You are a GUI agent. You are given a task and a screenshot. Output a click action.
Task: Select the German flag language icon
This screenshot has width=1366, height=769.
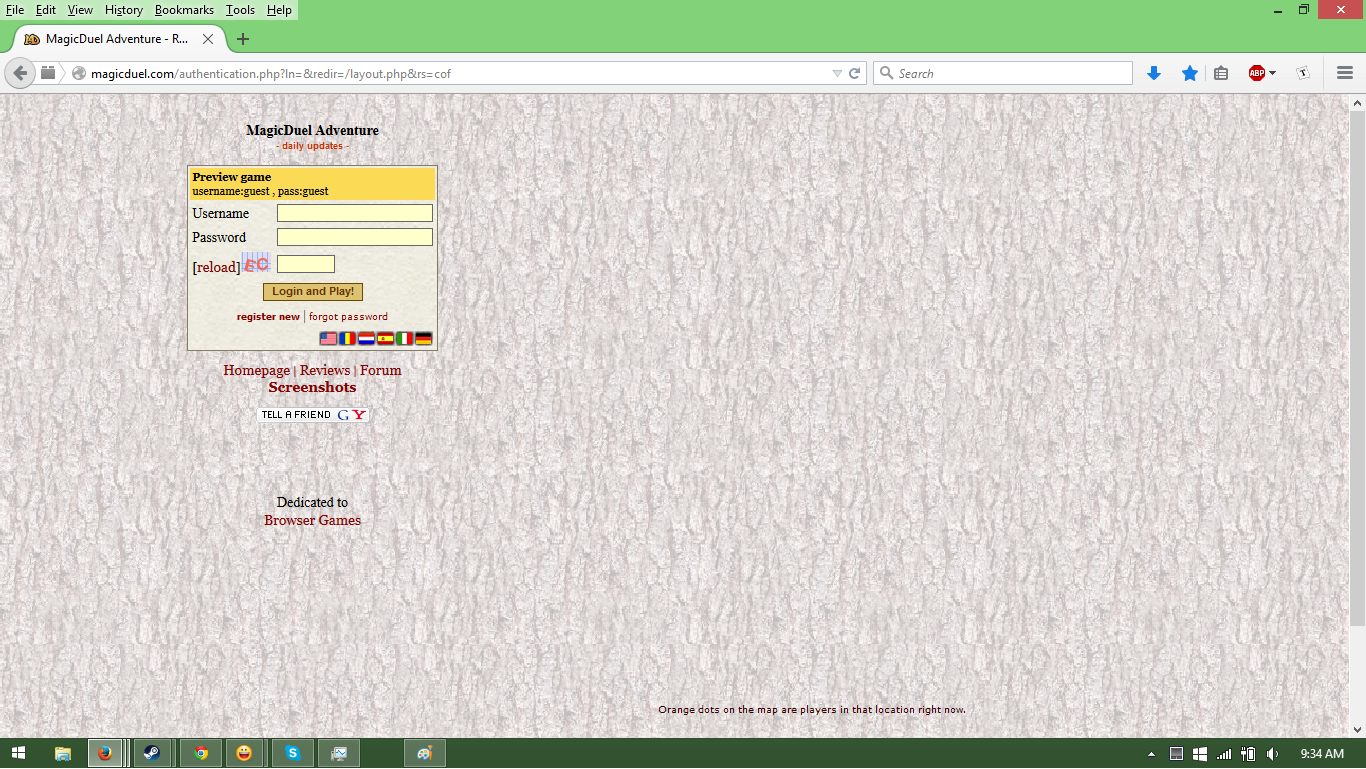(x=423, y=339)
